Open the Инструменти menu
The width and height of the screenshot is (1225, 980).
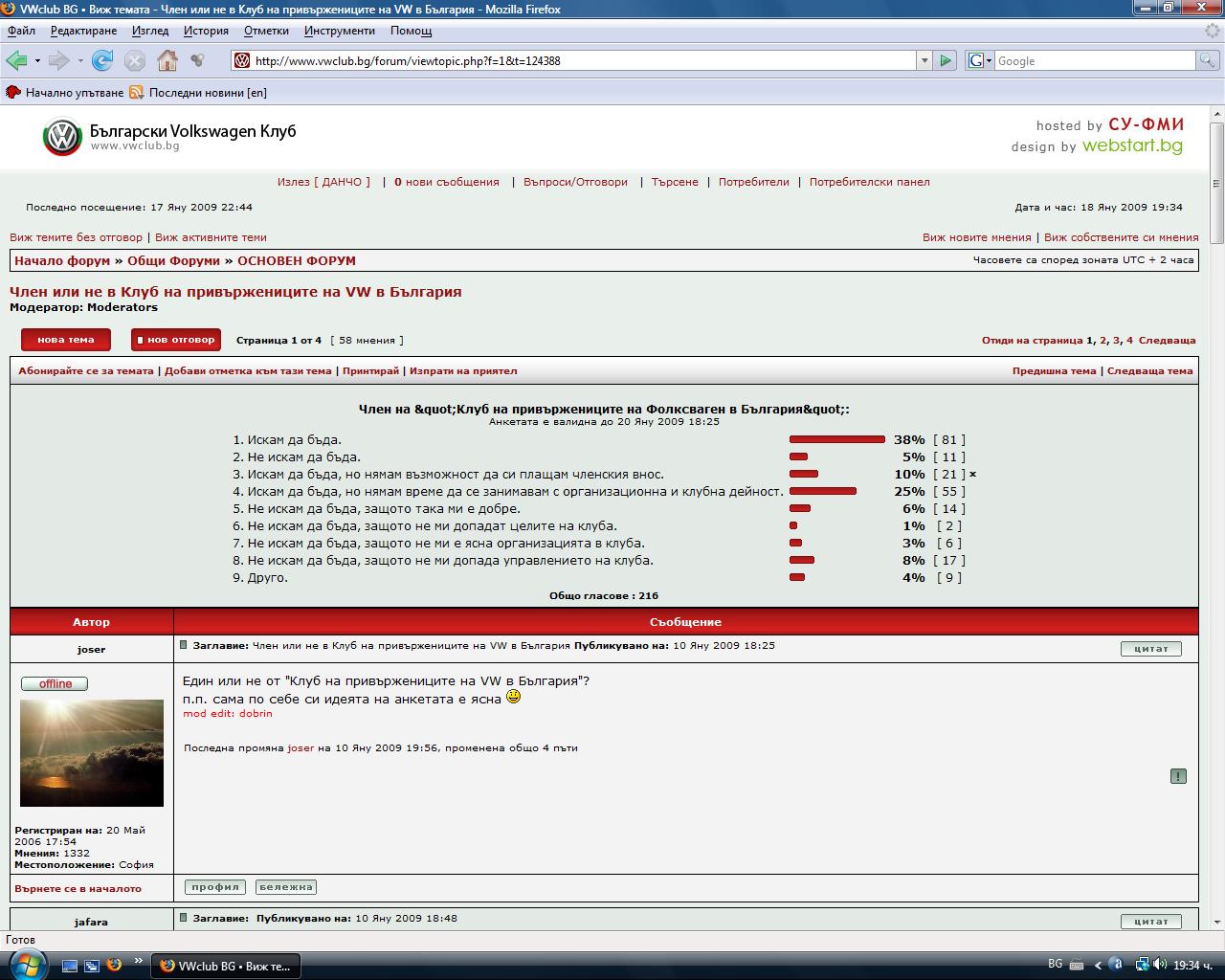coord(340,31)
